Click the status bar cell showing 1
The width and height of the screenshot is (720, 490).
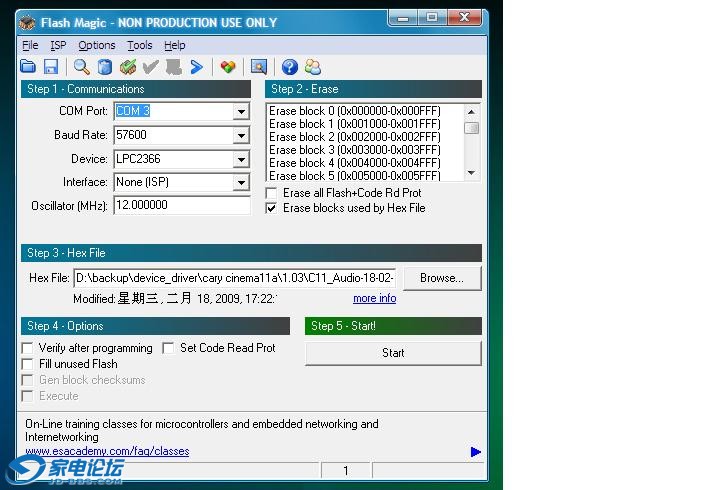[x=346, y=470]
